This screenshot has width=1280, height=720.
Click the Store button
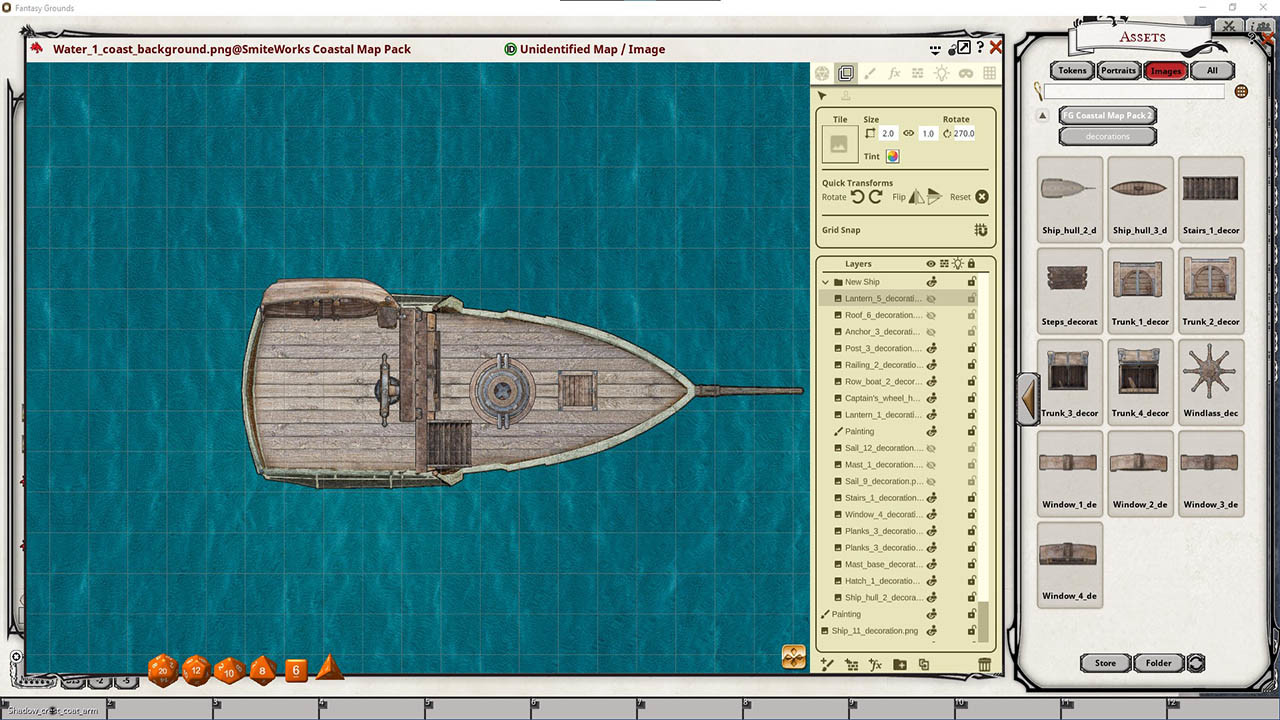(x=1105, y=663)
